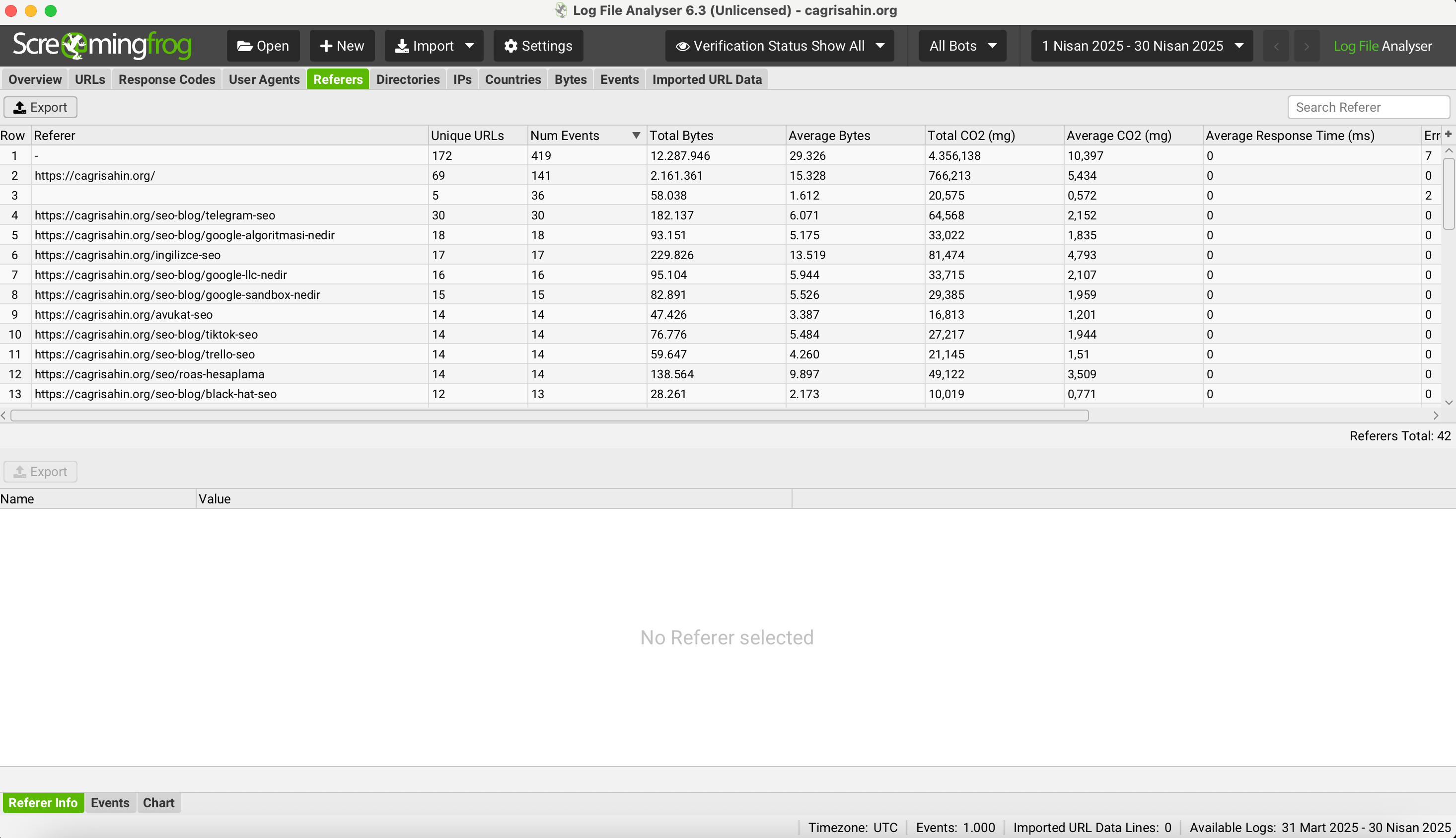This screenshot has width=1456, height=838.
Task: Create a new project with New
Action: (342, 46)
